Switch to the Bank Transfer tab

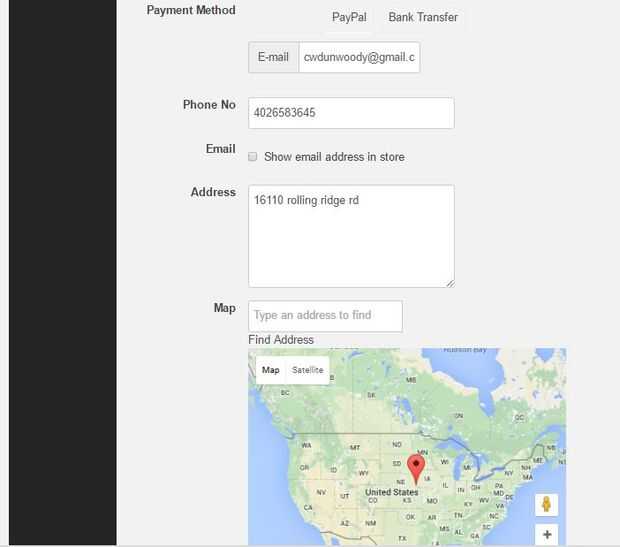coord(423,17)
